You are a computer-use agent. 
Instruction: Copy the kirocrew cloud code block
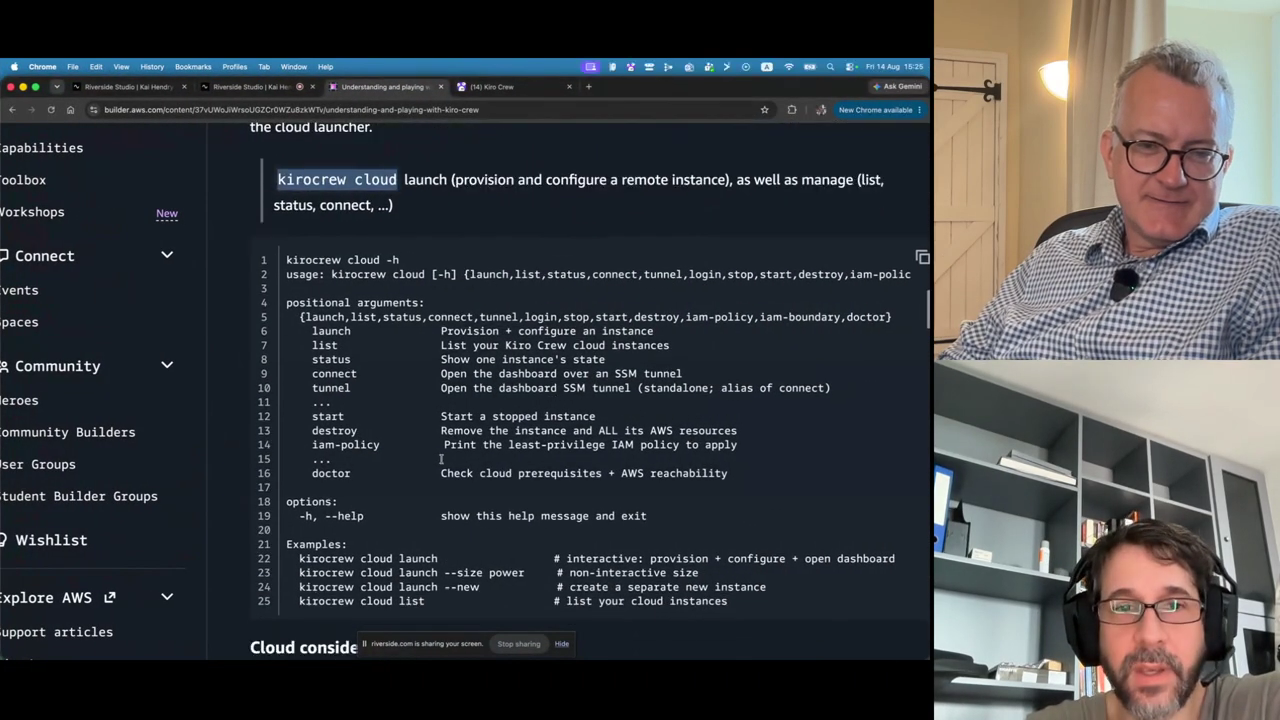click(922, 258)
